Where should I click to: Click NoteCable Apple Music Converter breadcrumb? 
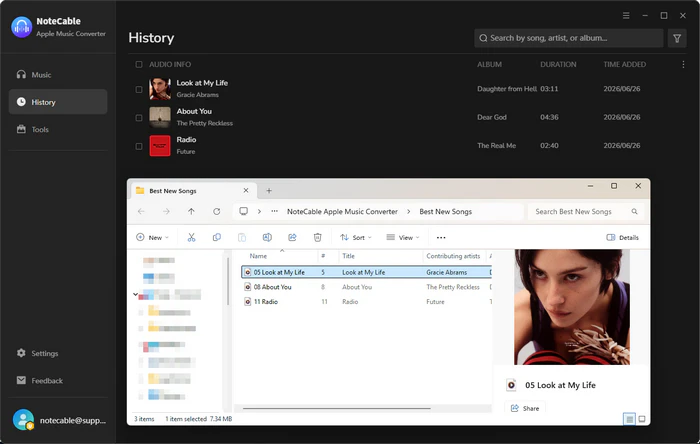click(x=342, y=212)
